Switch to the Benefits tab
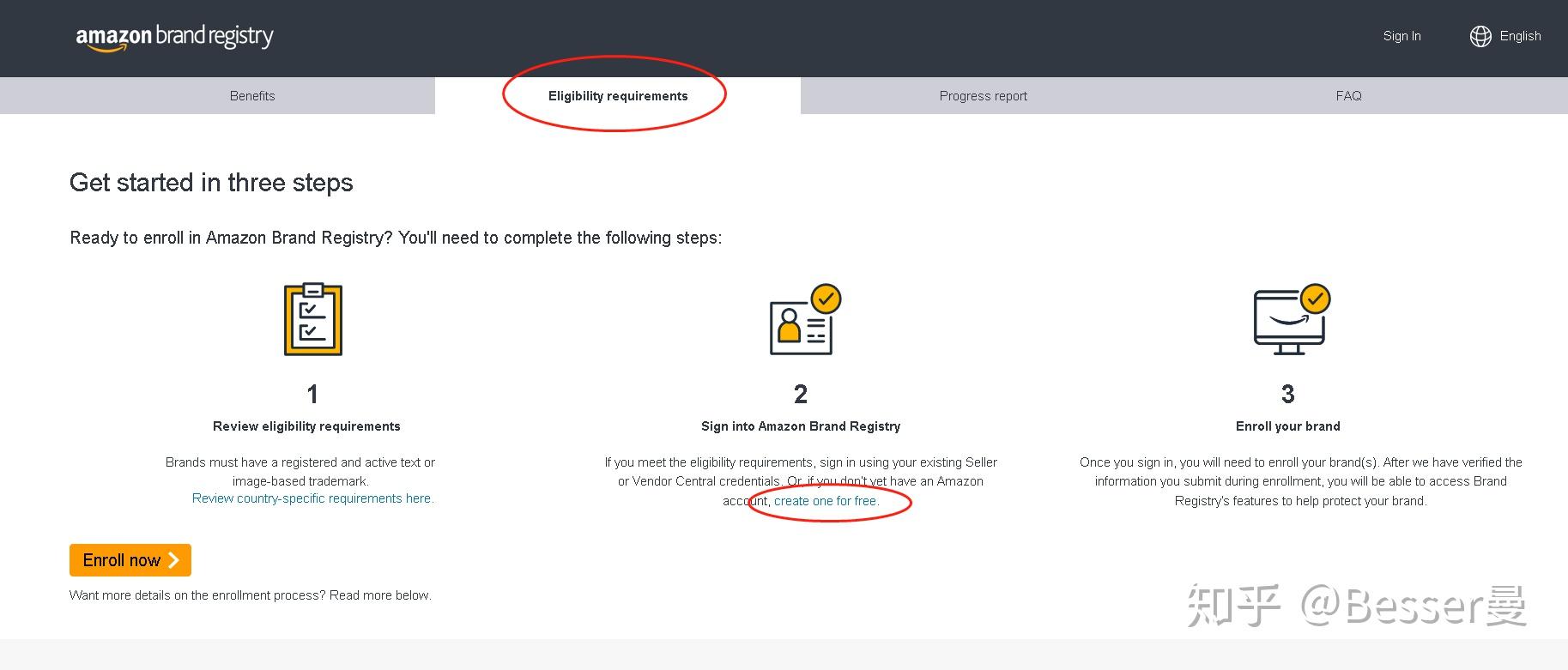This screenshot has width=1568, height=670. coord(252,96)
